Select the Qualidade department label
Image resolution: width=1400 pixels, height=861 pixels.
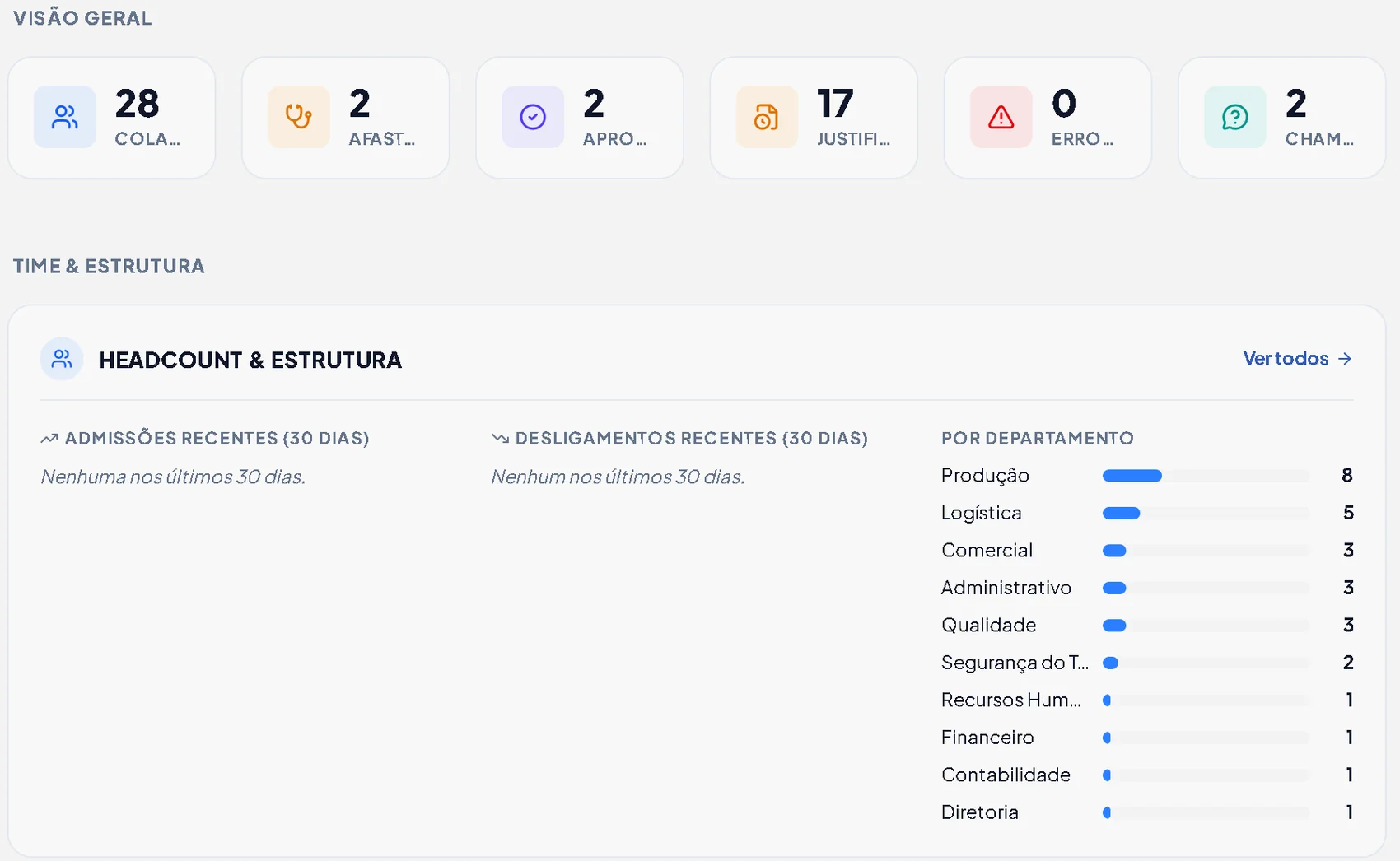[x=988, y=626]
